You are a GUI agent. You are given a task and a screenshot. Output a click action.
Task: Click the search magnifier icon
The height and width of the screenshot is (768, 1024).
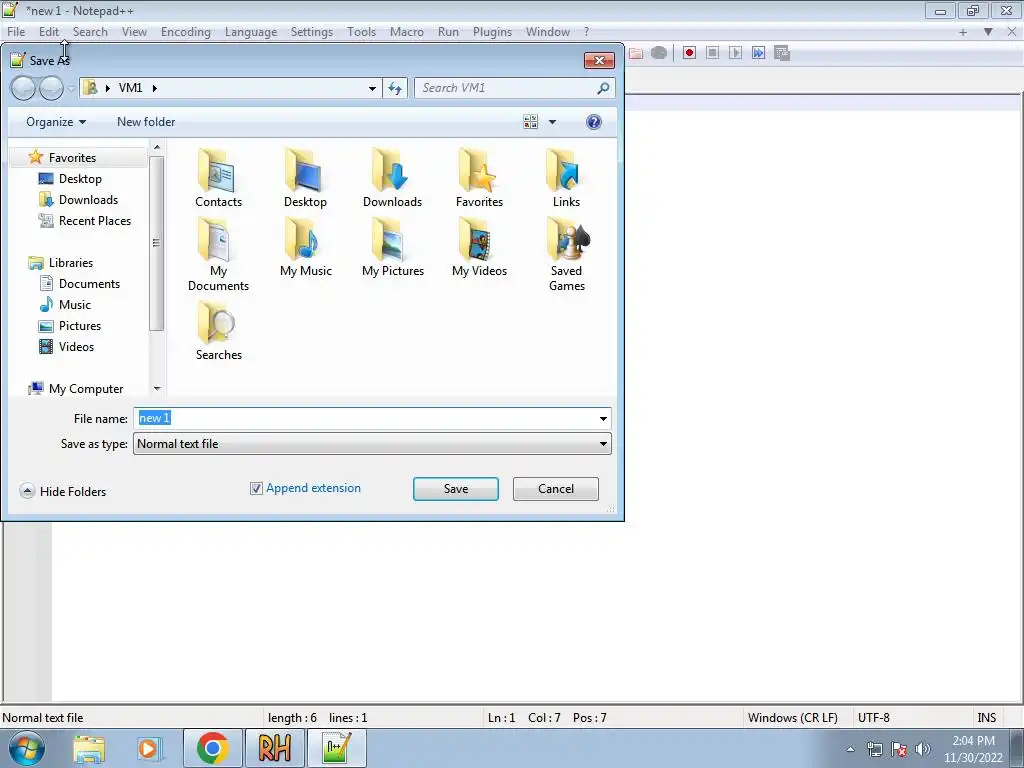coord(603,88)
